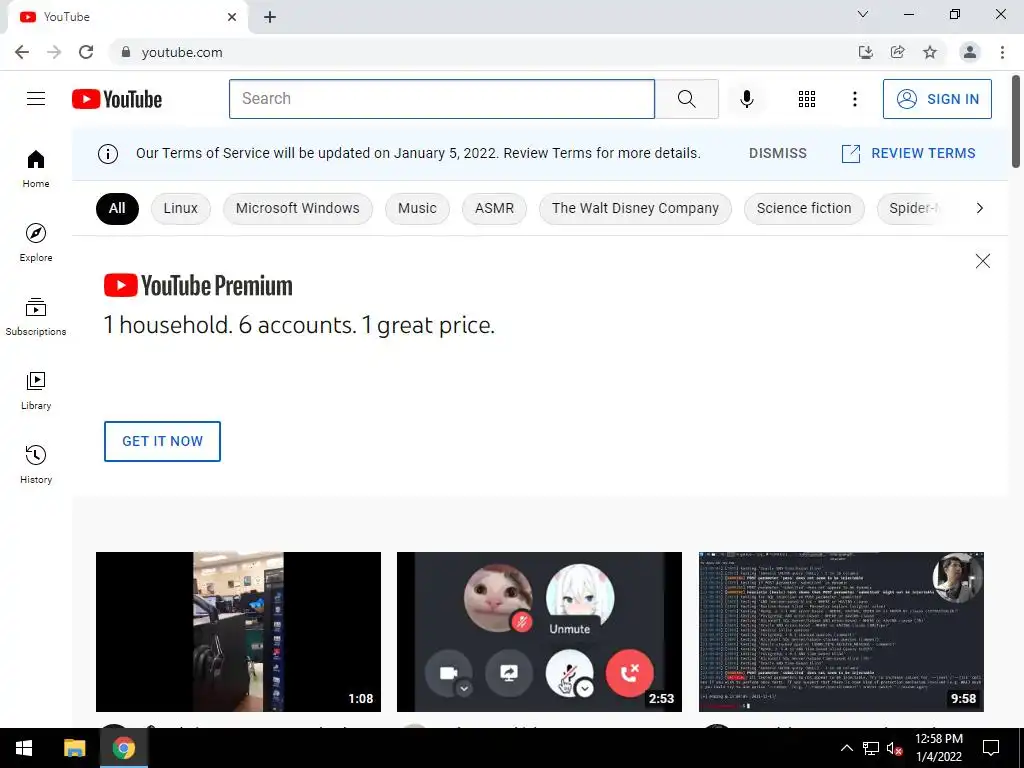
Task: Go forward in the browser
Action: [54, 52]
